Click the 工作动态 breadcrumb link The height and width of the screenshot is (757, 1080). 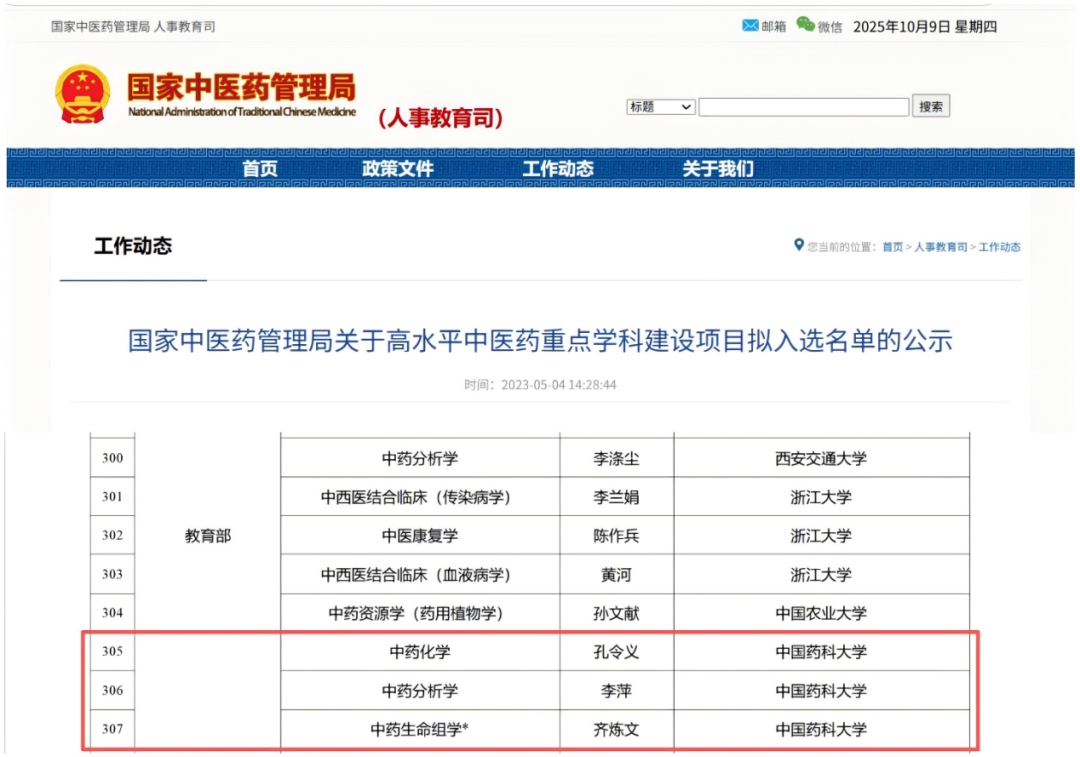999,247
